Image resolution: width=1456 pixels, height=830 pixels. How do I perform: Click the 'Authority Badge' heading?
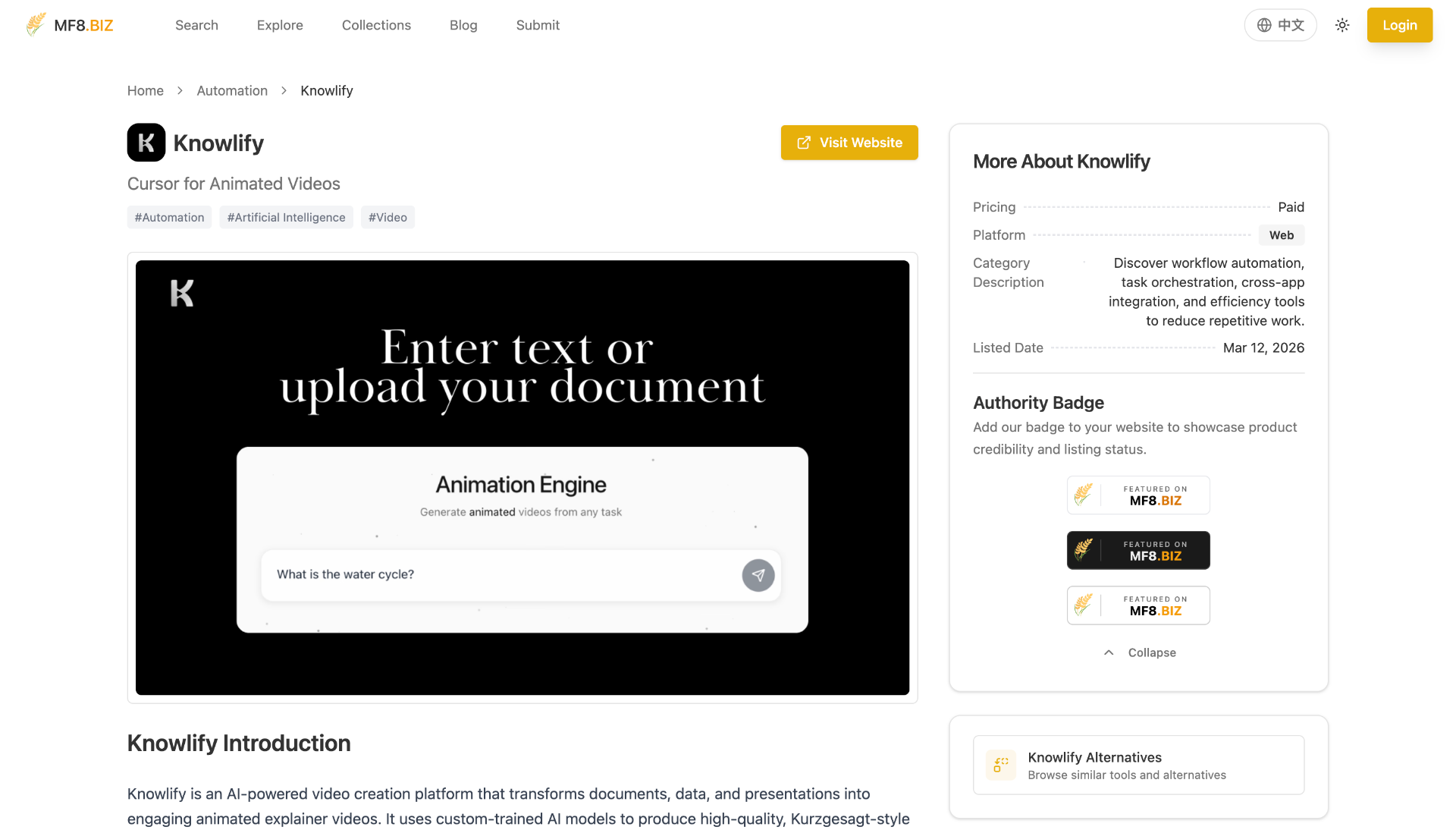click(1038, 403)
